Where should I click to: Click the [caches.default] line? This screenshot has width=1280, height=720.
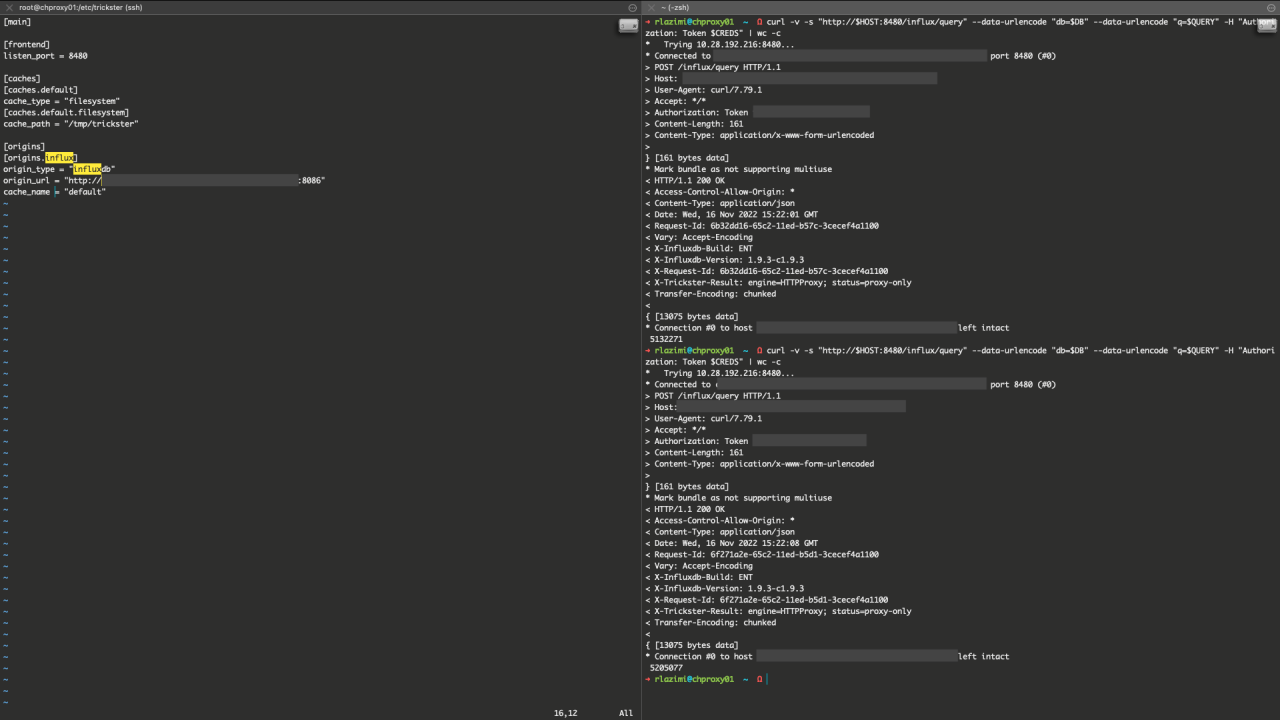point(40,90)
